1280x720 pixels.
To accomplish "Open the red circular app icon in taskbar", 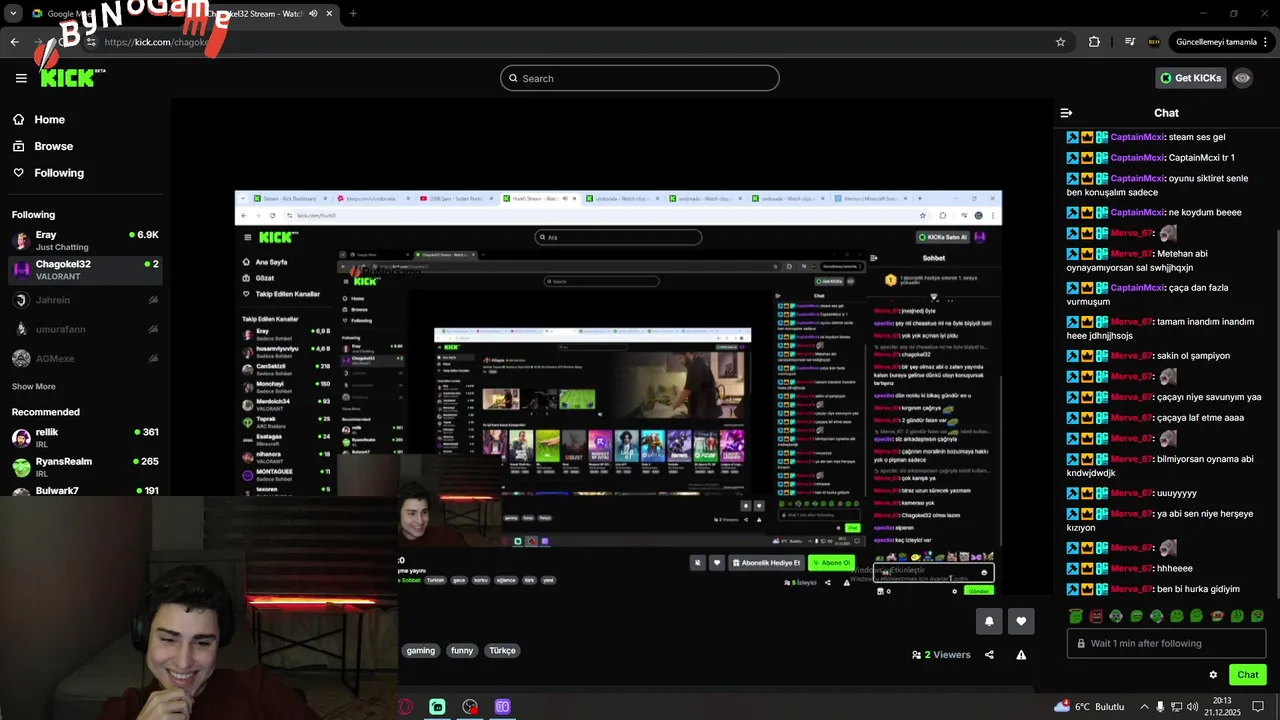I will [470, 706].
